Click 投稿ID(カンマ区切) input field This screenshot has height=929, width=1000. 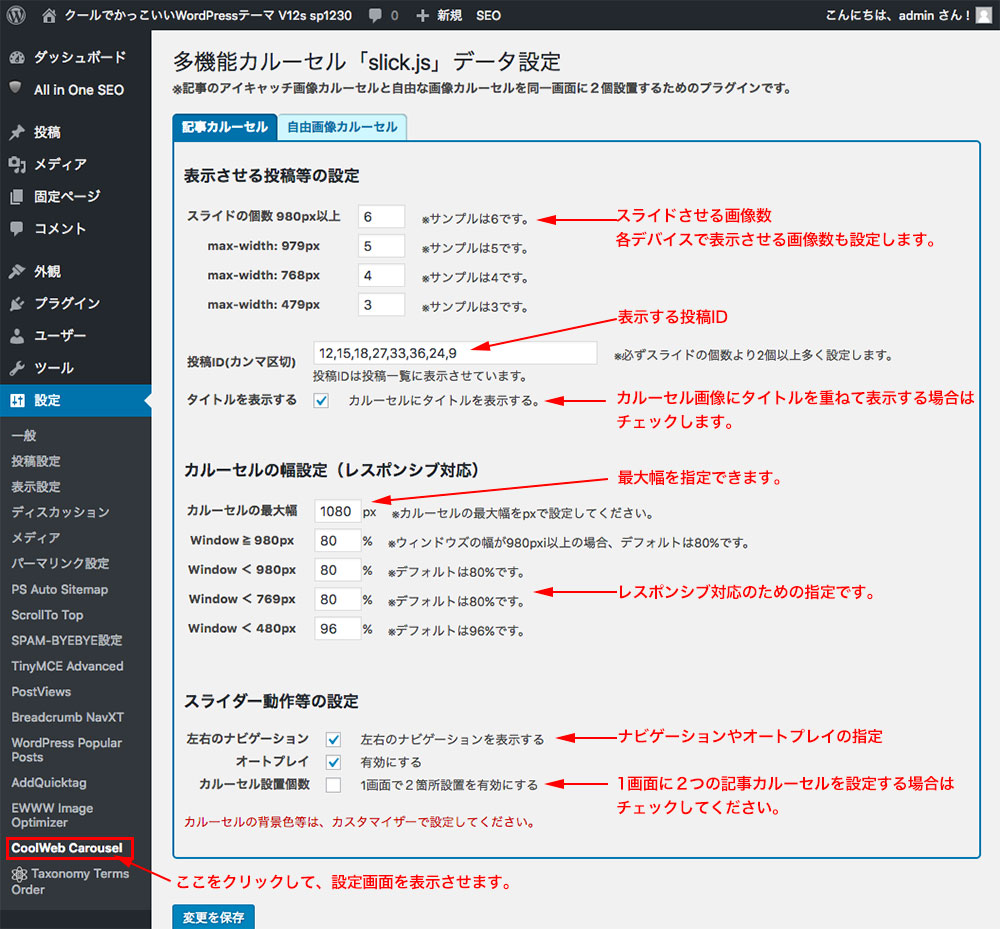(455, 353)
